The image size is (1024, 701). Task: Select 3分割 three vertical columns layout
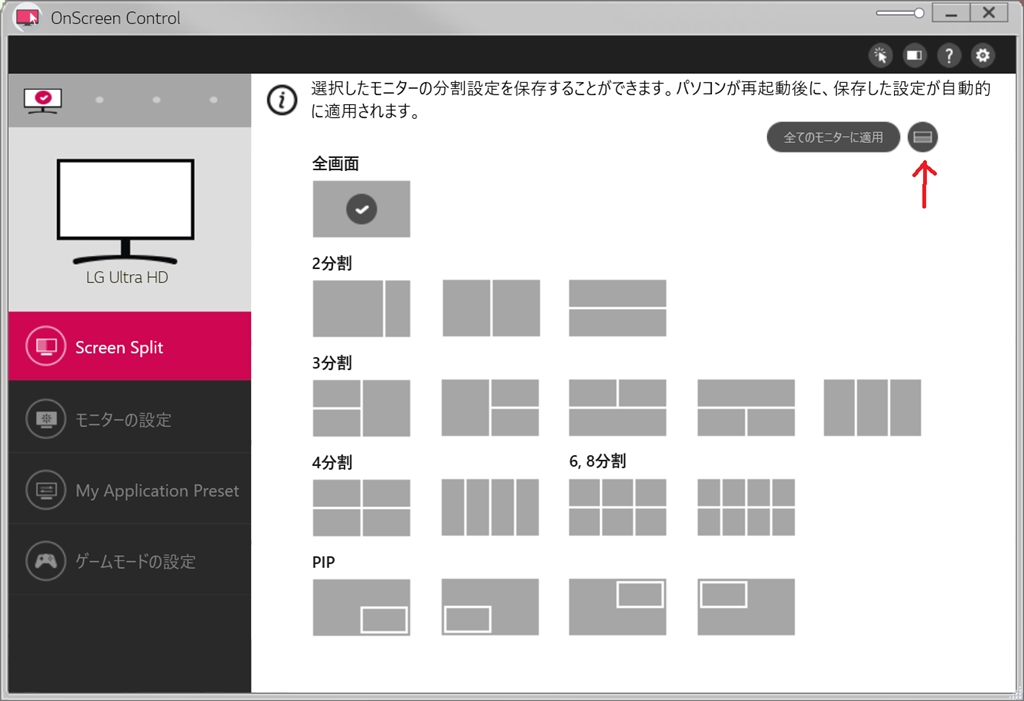click(x=872, y=408)
